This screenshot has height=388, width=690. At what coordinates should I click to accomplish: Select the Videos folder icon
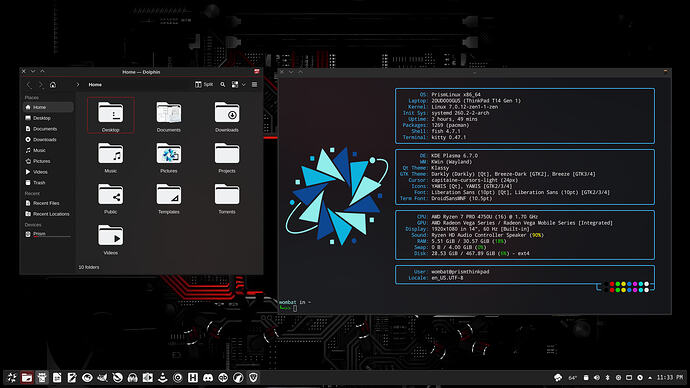[x=110, y=236]
